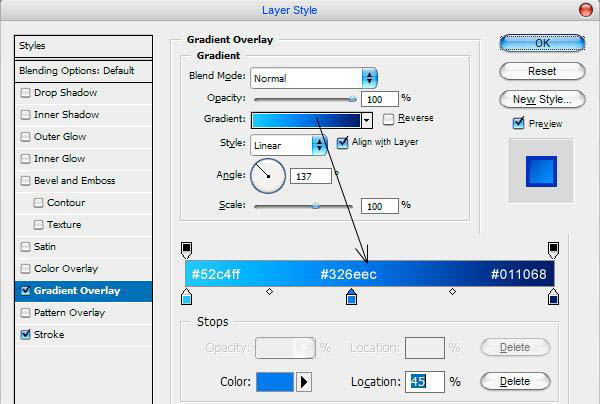Click the Angle 137 input field
This screenshot has height=404, width=600.
pos(311,176)
